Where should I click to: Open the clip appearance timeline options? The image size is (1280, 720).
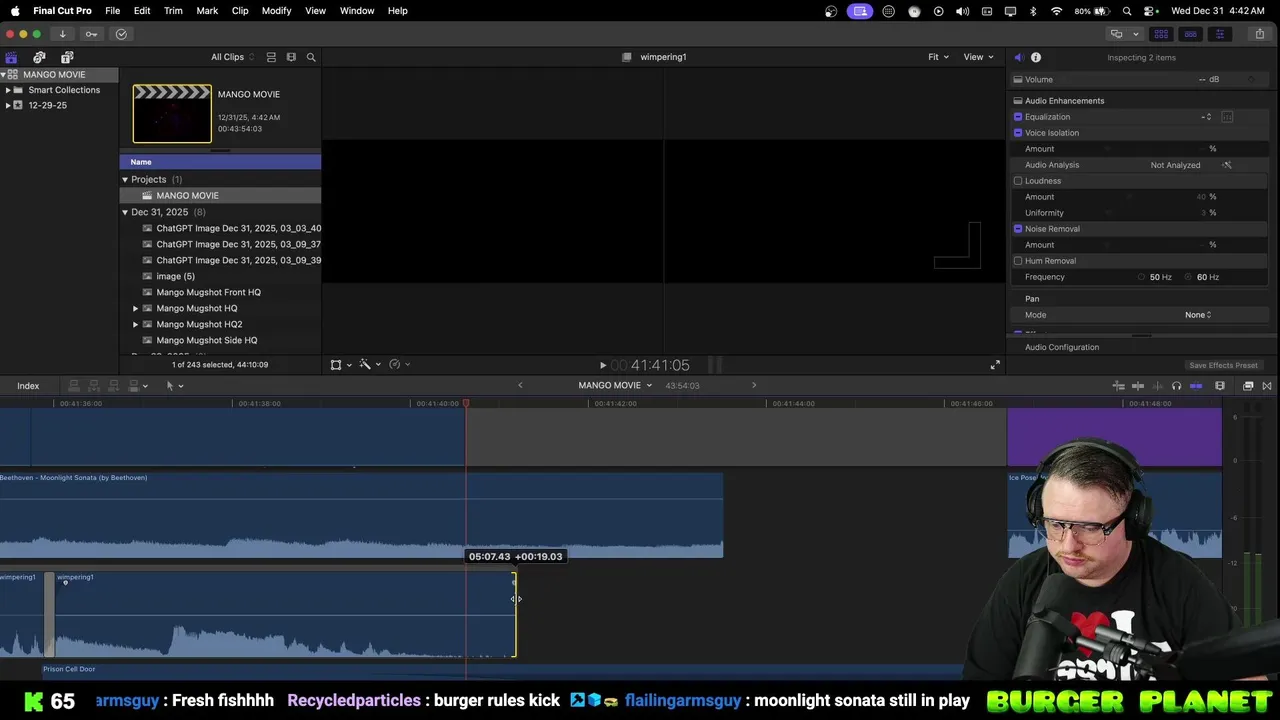tap(1220, 386)
